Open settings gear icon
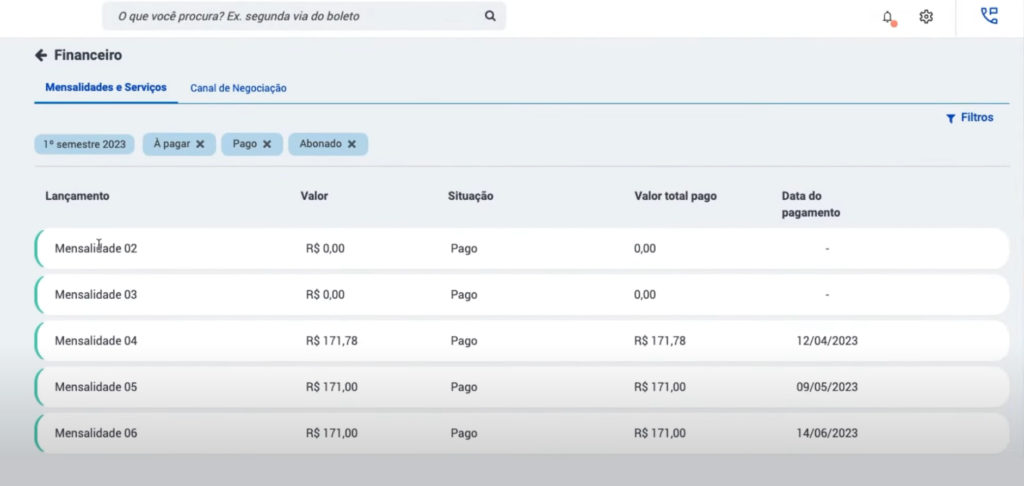1024x486 pixels. pos(926,17)
